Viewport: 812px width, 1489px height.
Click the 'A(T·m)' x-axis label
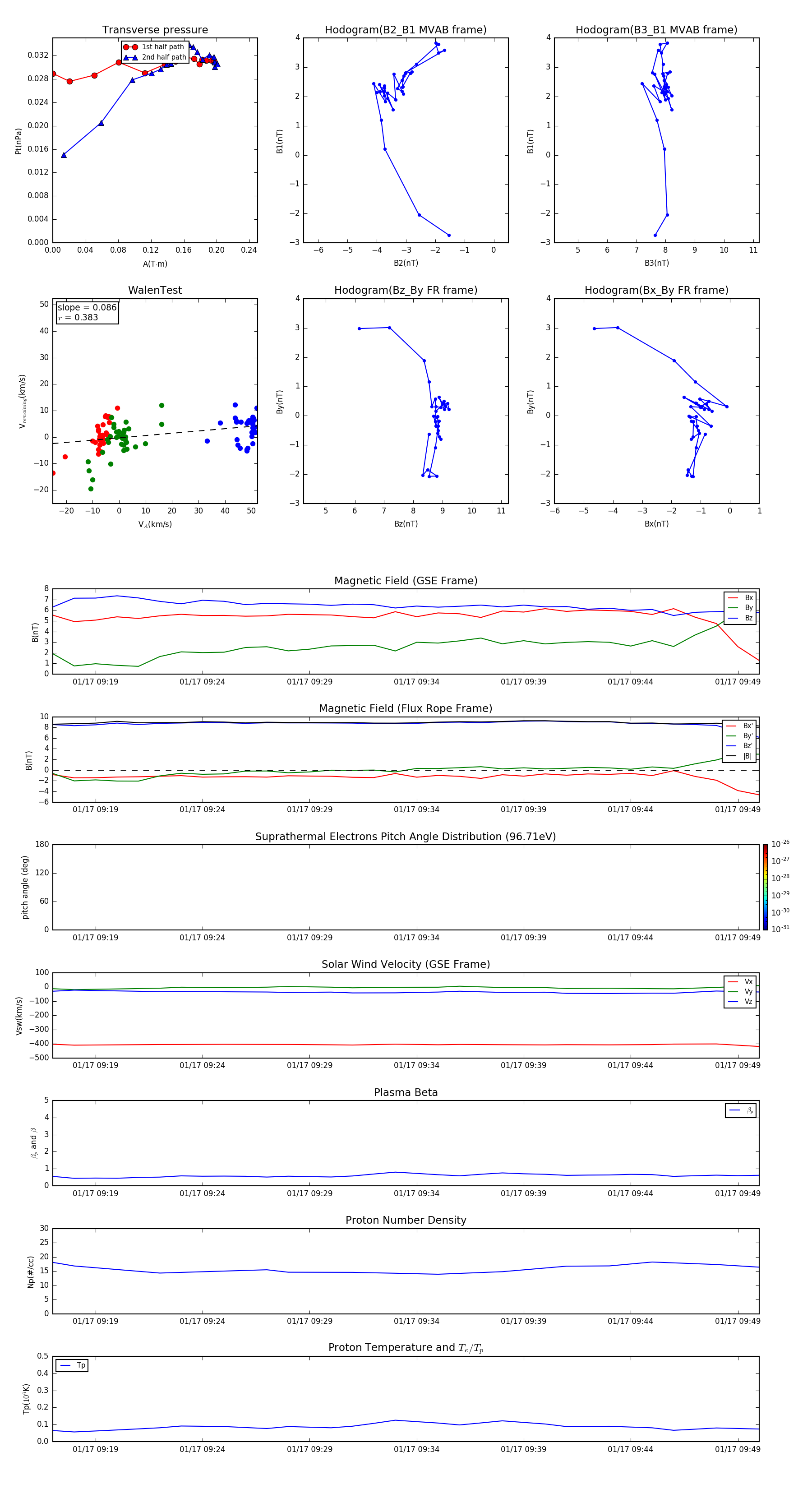(x=155, y=264)
